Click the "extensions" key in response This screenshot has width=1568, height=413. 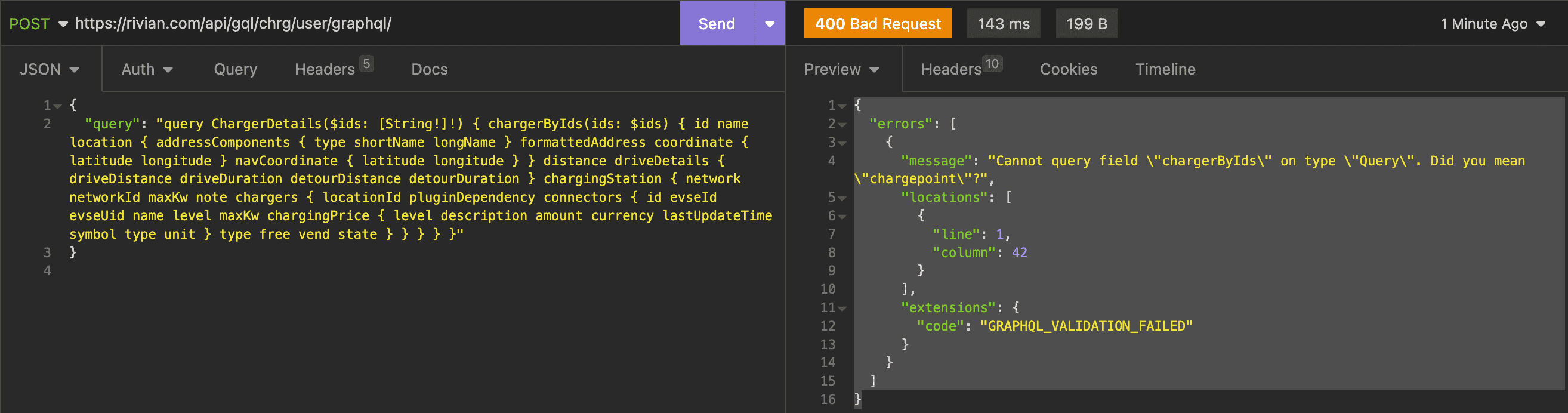[948, 307]
